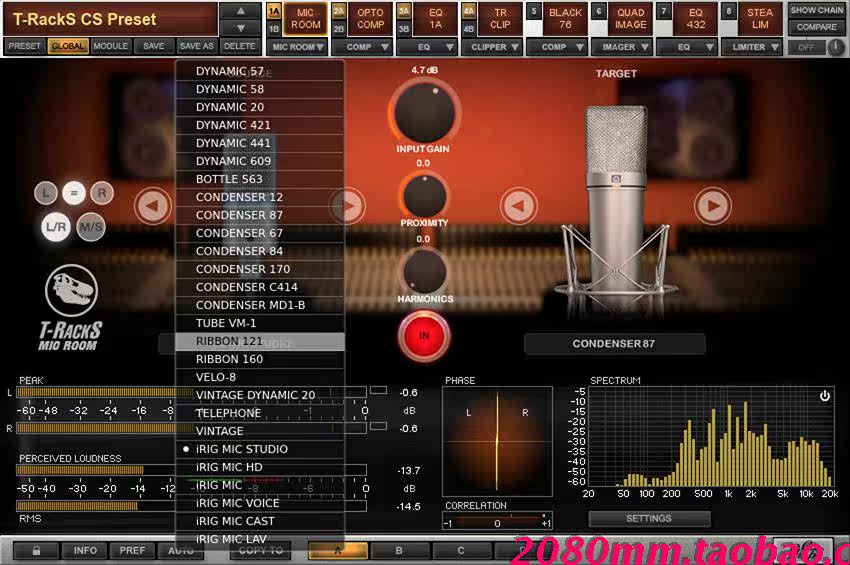Click the HARMONICS knob
850x565 pixels.
click(x=424, y=271)
